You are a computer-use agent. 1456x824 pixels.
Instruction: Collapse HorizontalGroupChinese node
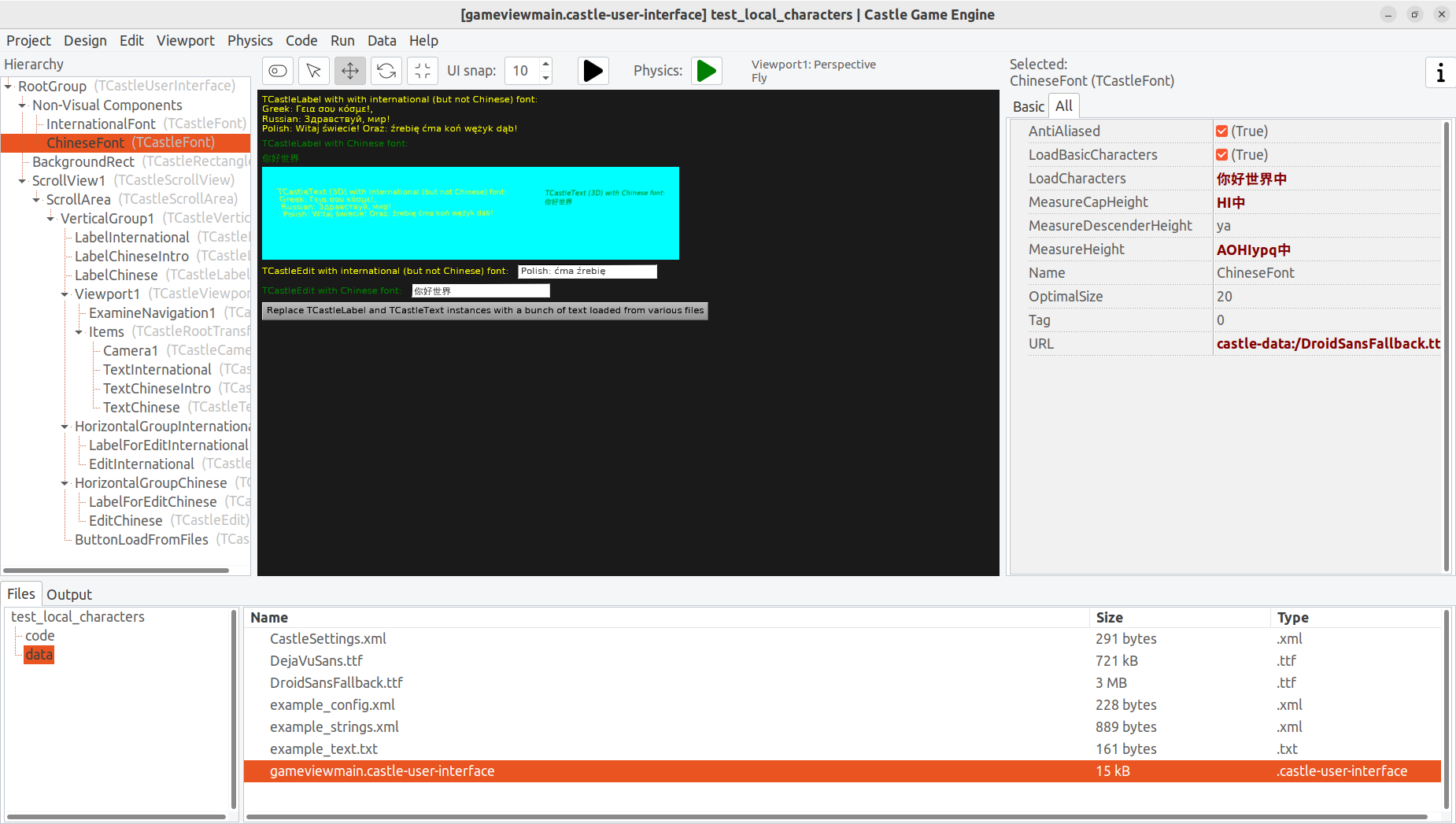(x=65, y=482)
